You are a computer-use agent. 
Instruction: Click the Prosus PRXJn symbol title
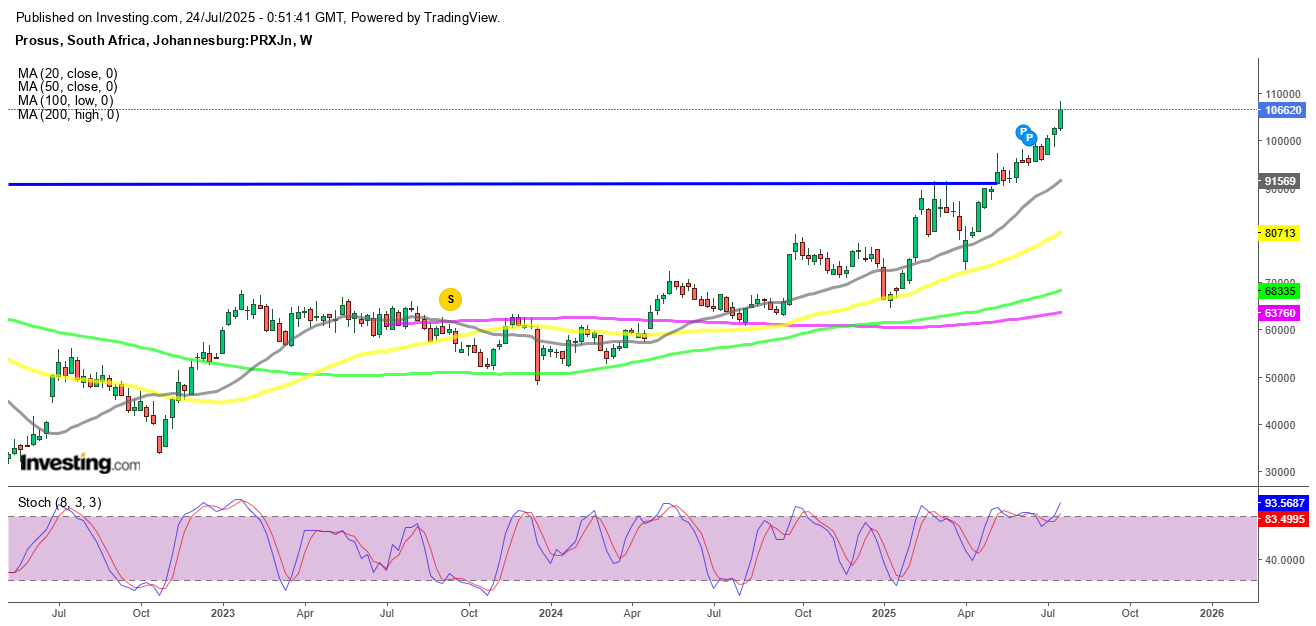coord(165,40)
